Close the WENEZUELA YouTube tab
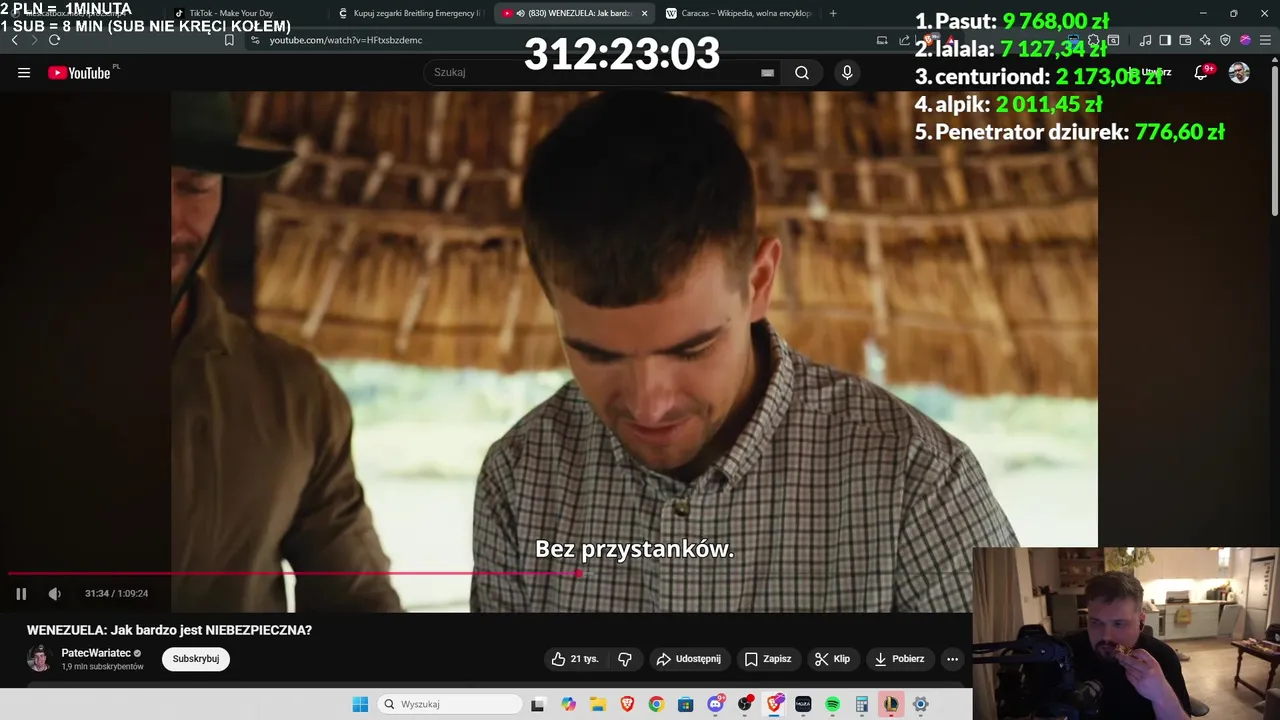This screenshot has height=720, width=1280. tap(644, 14)
